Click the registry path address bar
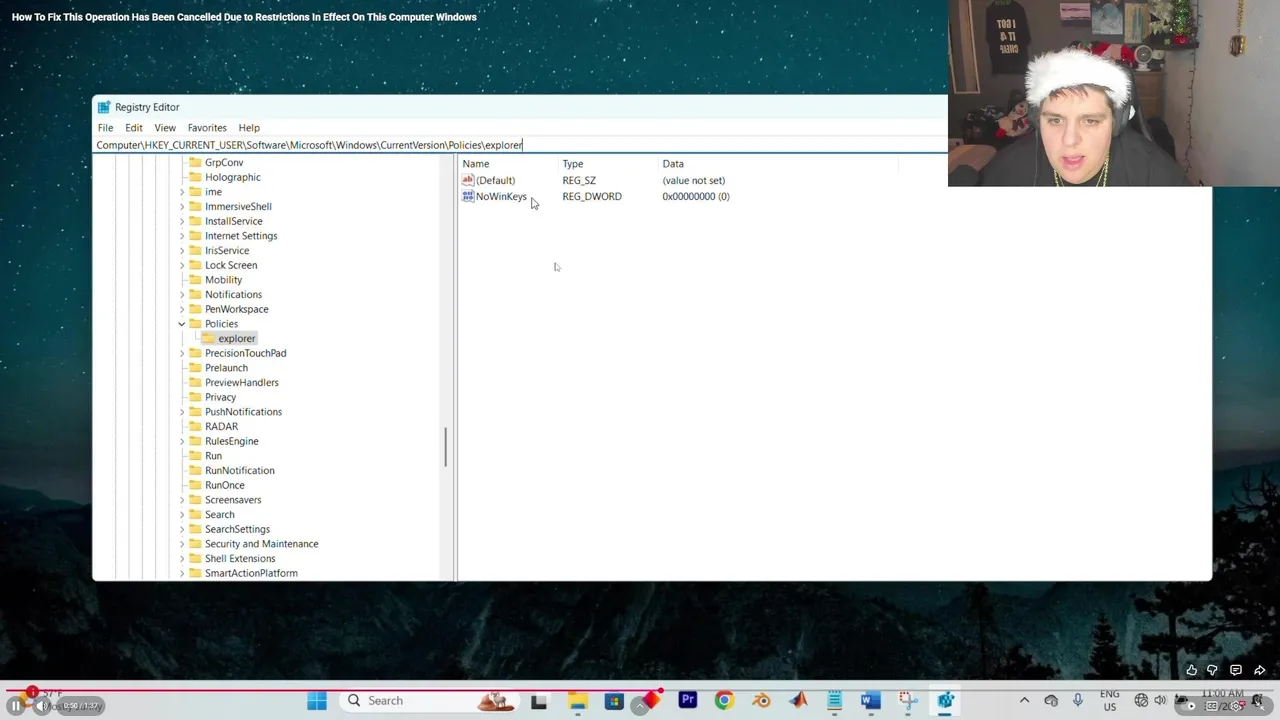The height and width of the screenshot is (720, 1280). (x=520, y=145)
